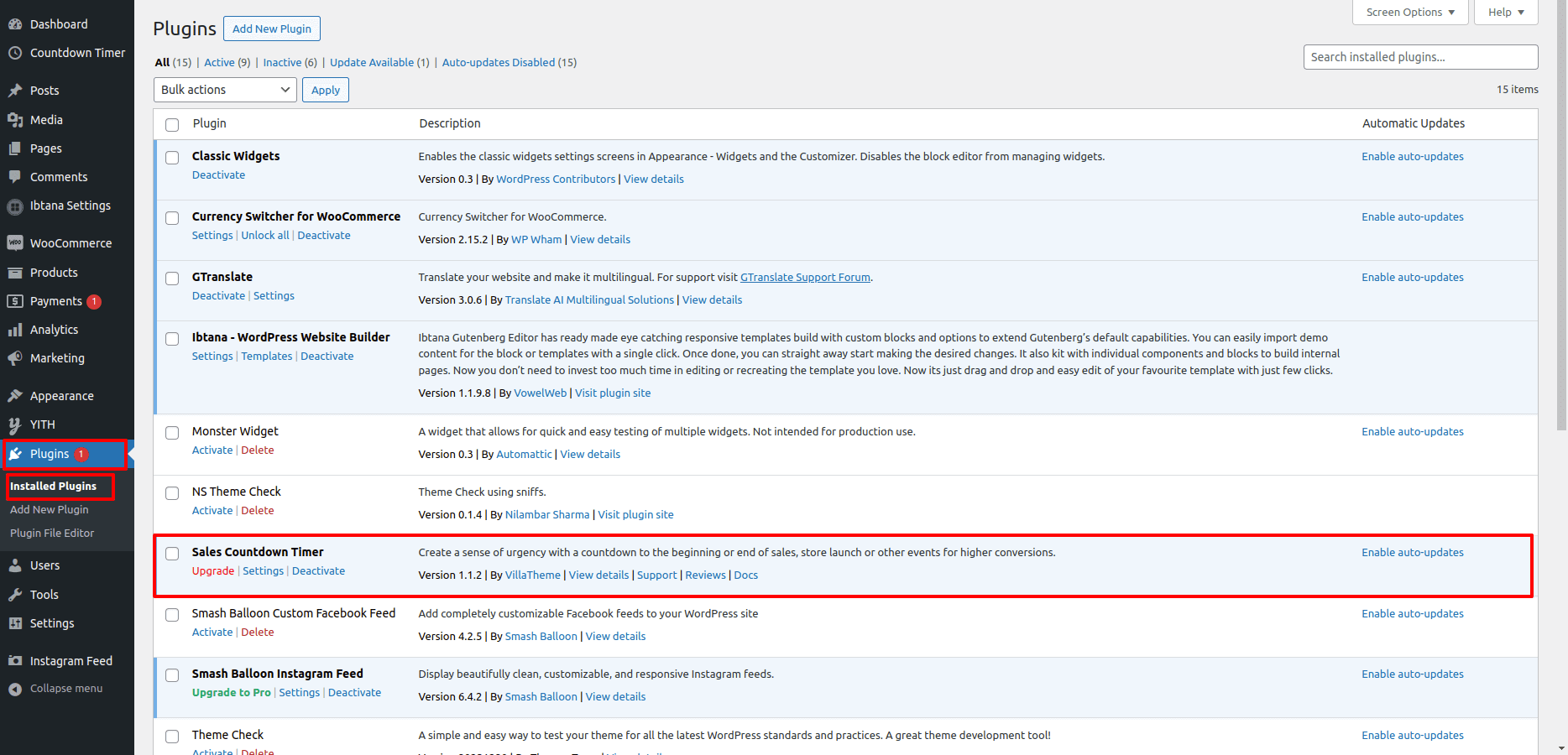The width and height of the screenshot is (1568, 755).
Task: Click the Posts pushpin icon
Action: pyautogui.click(x=15, y=91)
